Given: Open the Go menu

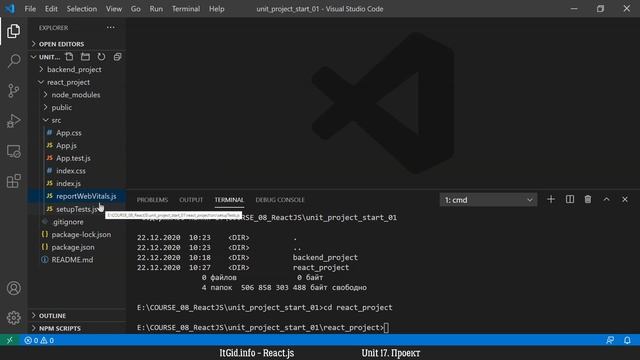Looking at the screenshot, I should [136, 9].
